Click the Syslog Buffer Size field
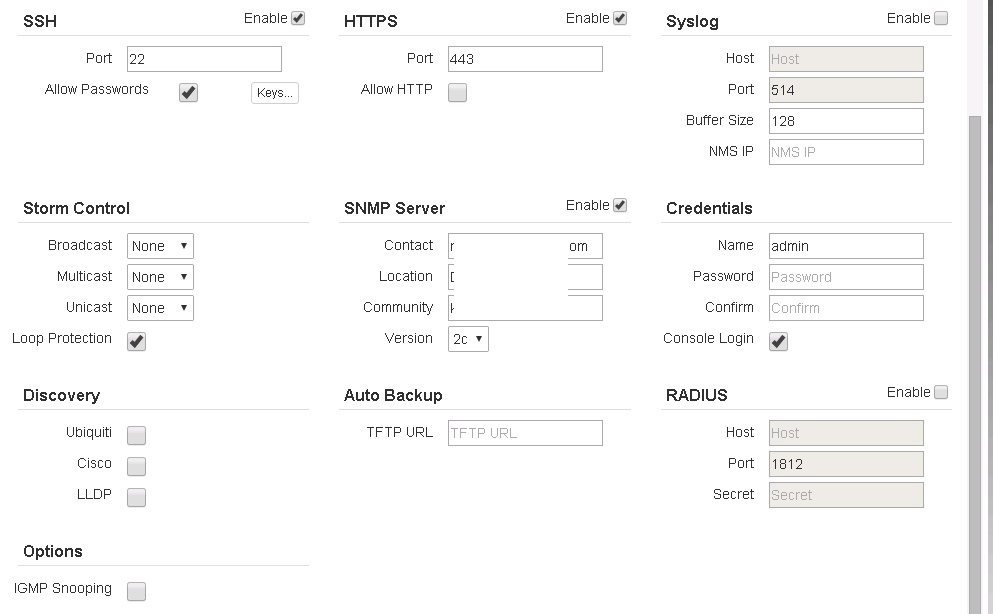 [846, 121]
